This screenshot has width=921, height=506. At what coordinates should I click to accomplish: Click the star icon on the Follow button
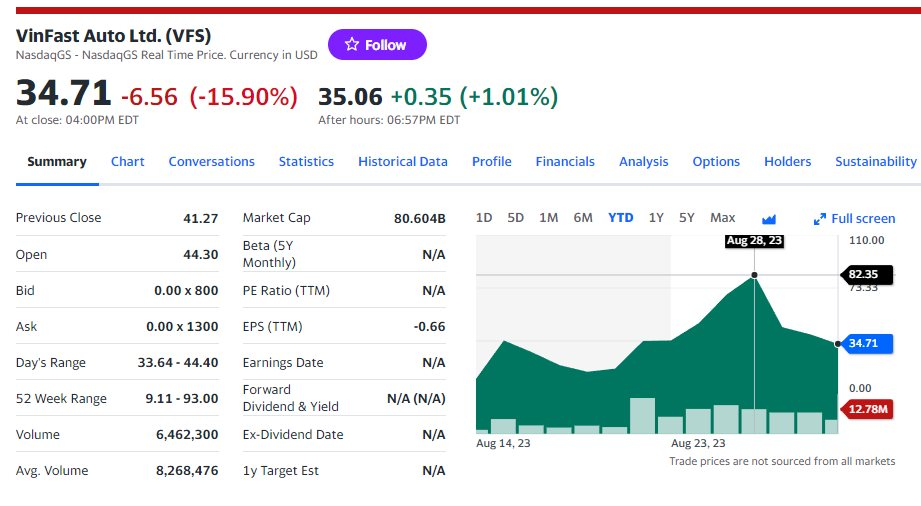(x=351, y=45)
